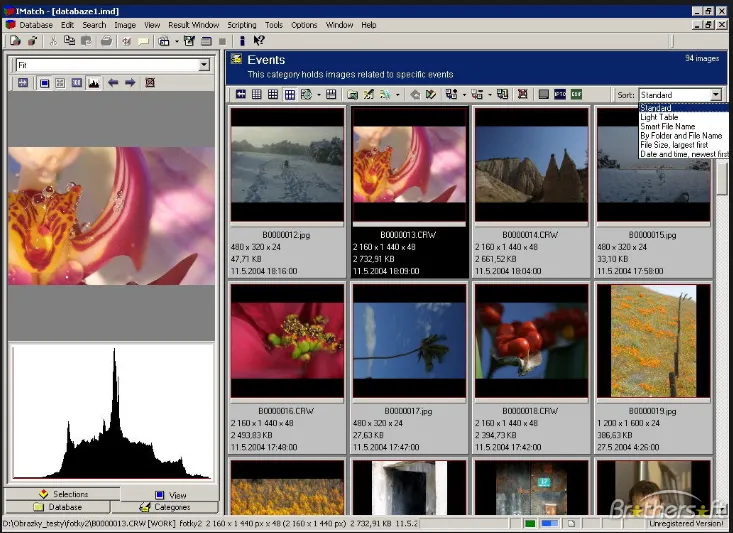Click the select images icon with black dot
Screen dimensions: 733x533
[x=452, y=94]
